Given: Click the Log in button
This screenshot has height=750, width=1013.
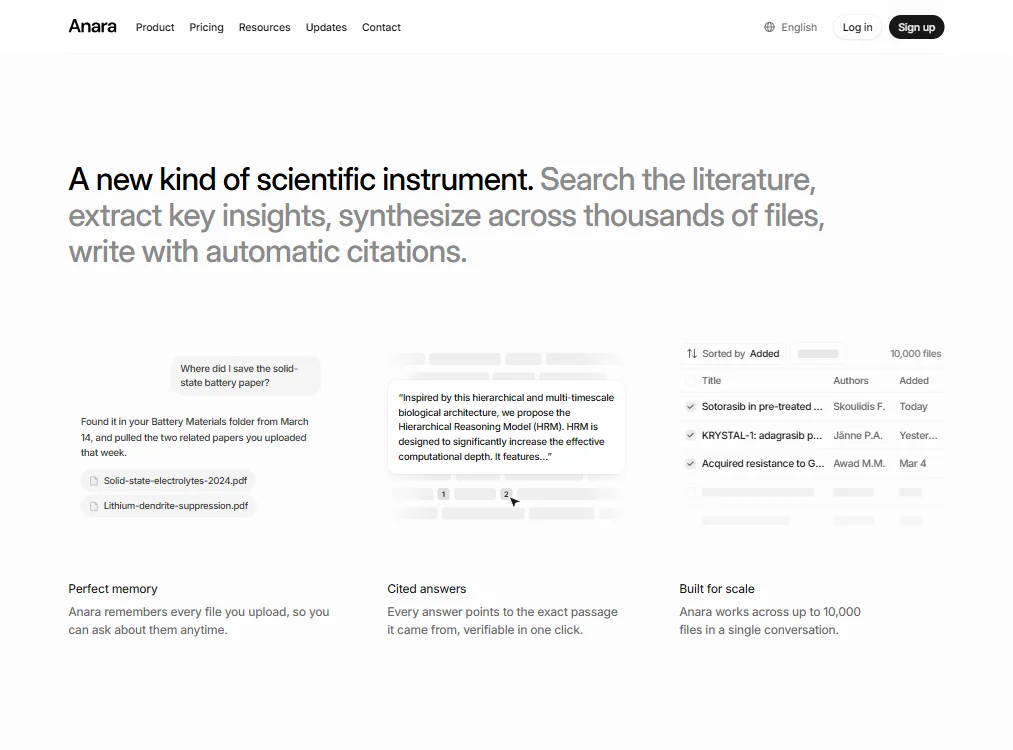Looking at the screenshot, I should coord(857,27).
